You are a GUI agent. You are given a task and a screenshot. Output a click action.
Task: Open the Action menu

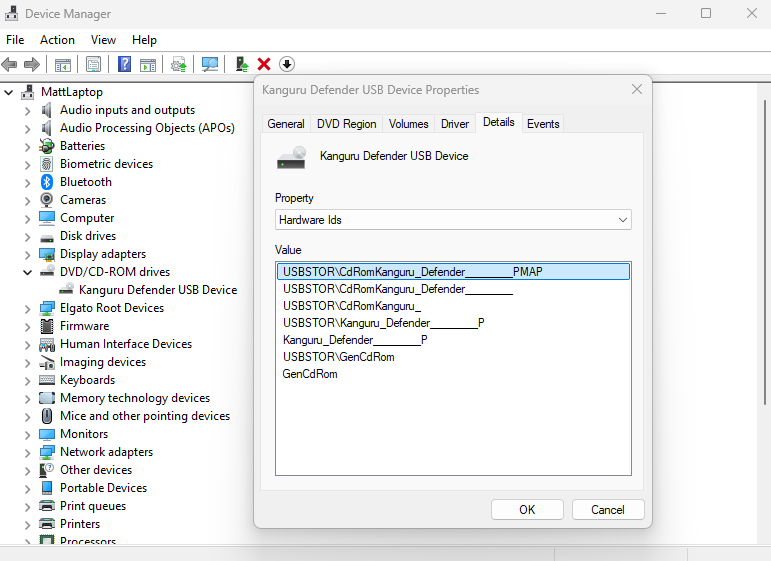57,40
